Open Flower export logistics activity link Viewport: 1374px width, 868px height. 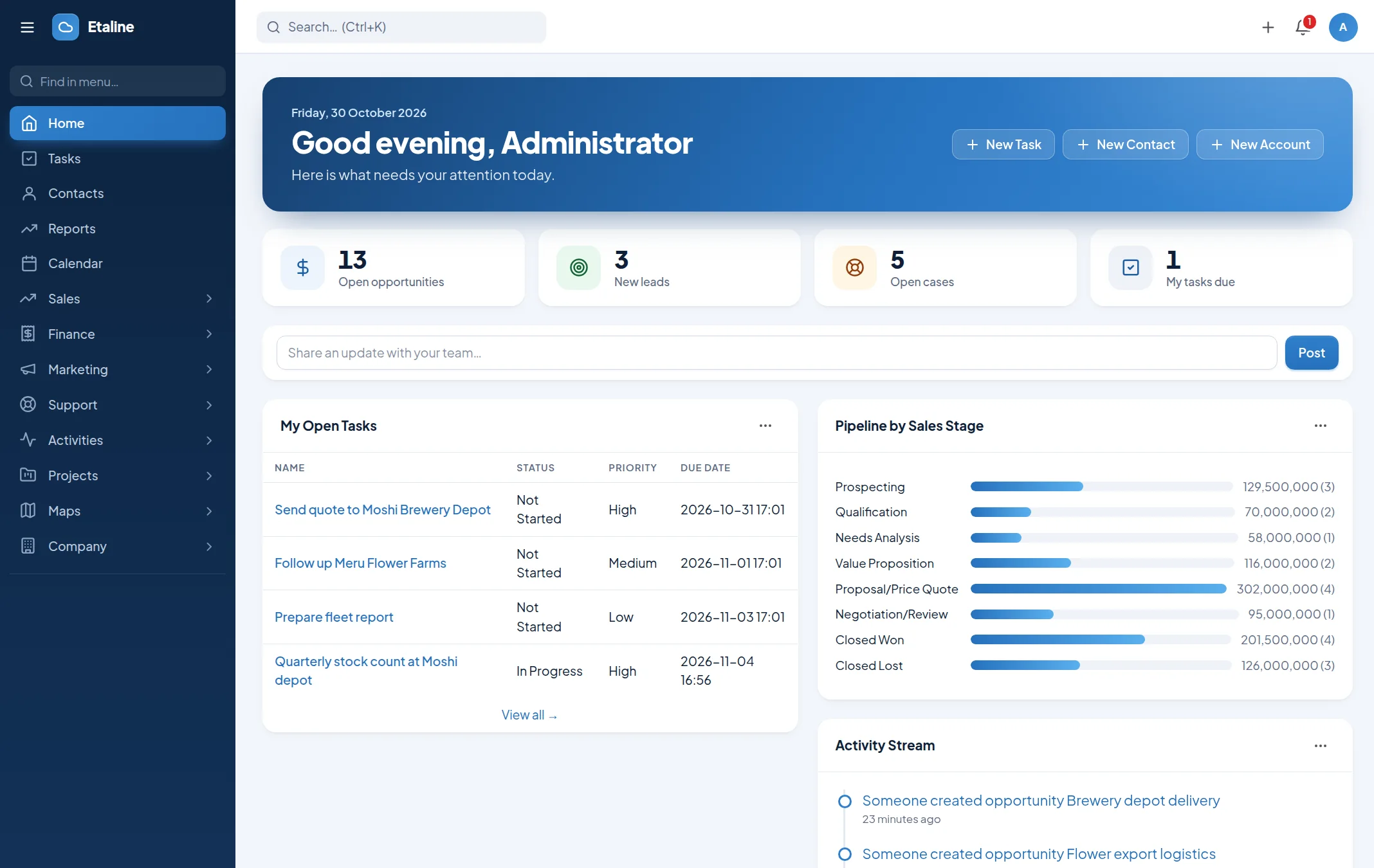click(1039, 854)
